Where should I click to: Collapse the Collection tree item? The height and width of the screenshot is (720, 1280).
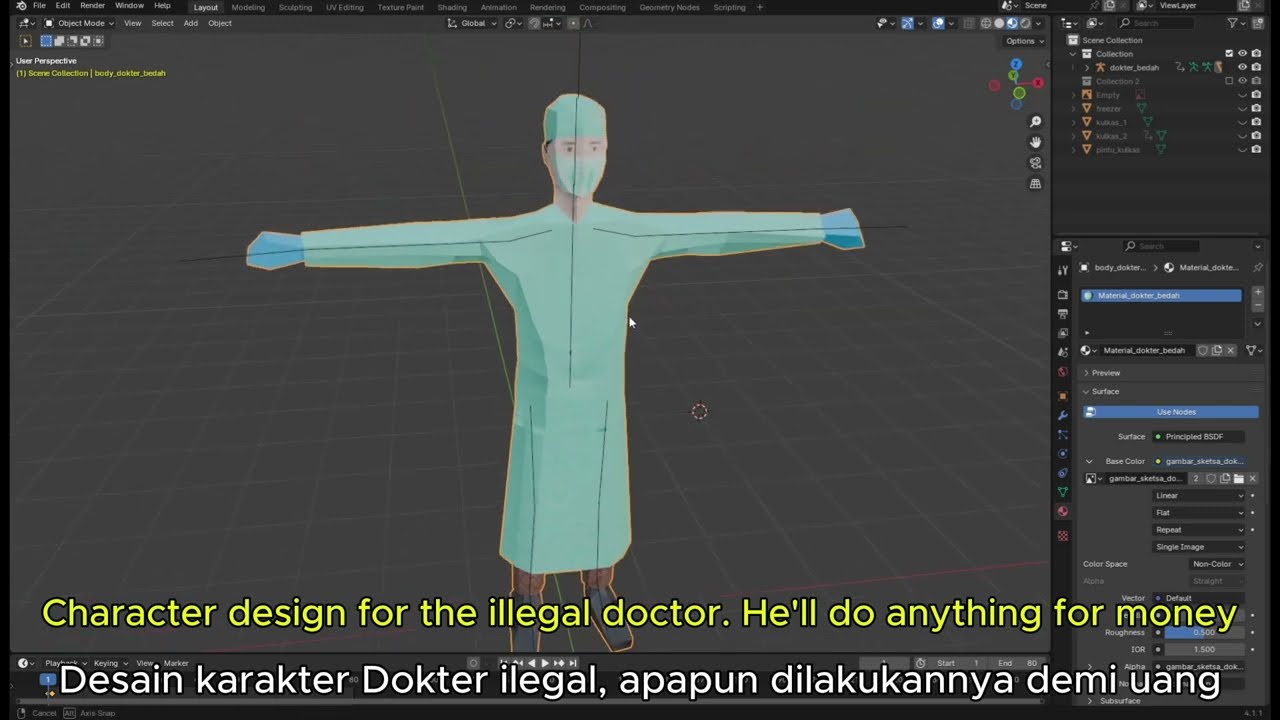tap(1075, 54)
